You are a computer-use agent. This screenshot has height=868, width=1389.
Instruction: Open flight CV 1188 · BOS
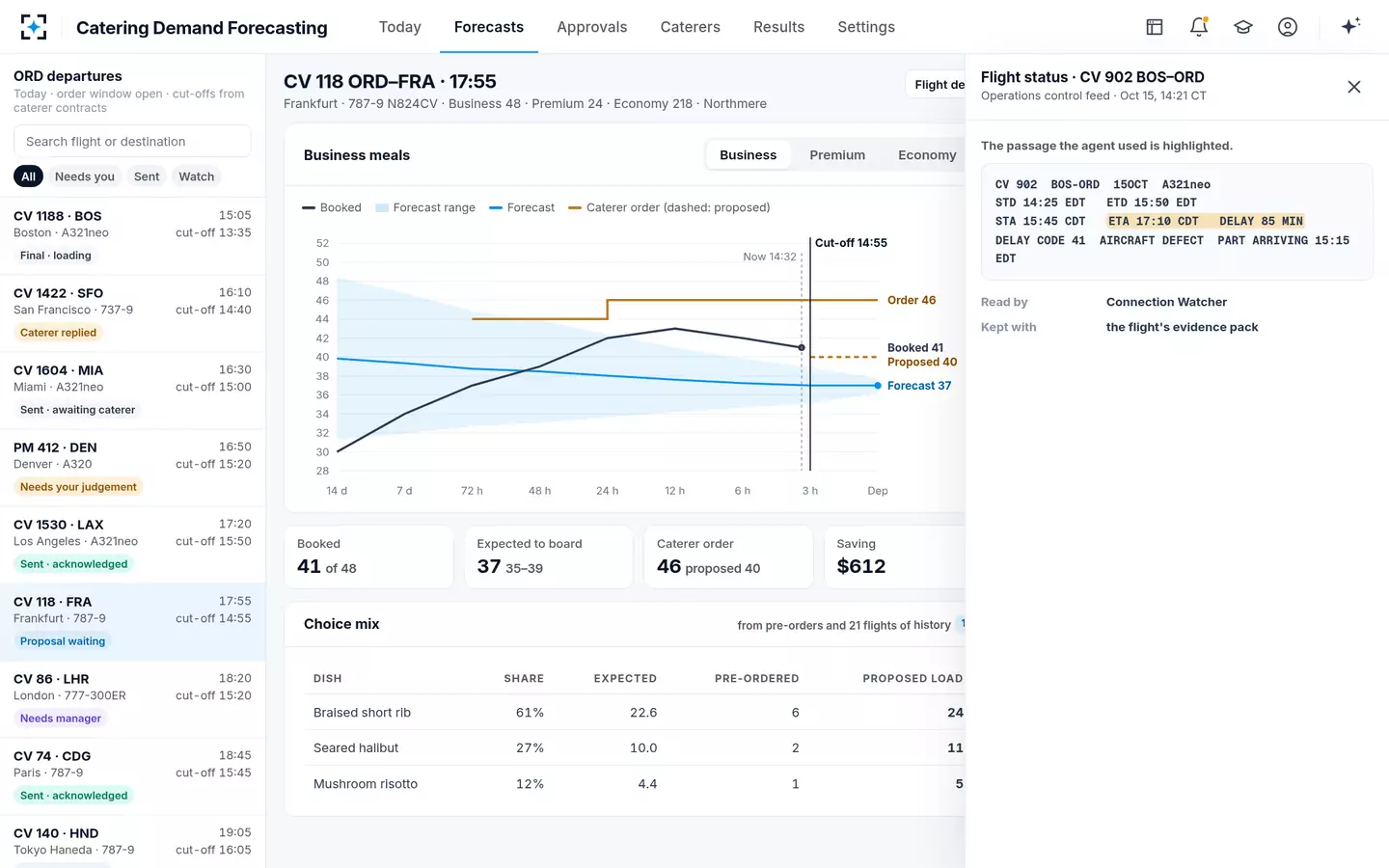[x=132, y=236]
